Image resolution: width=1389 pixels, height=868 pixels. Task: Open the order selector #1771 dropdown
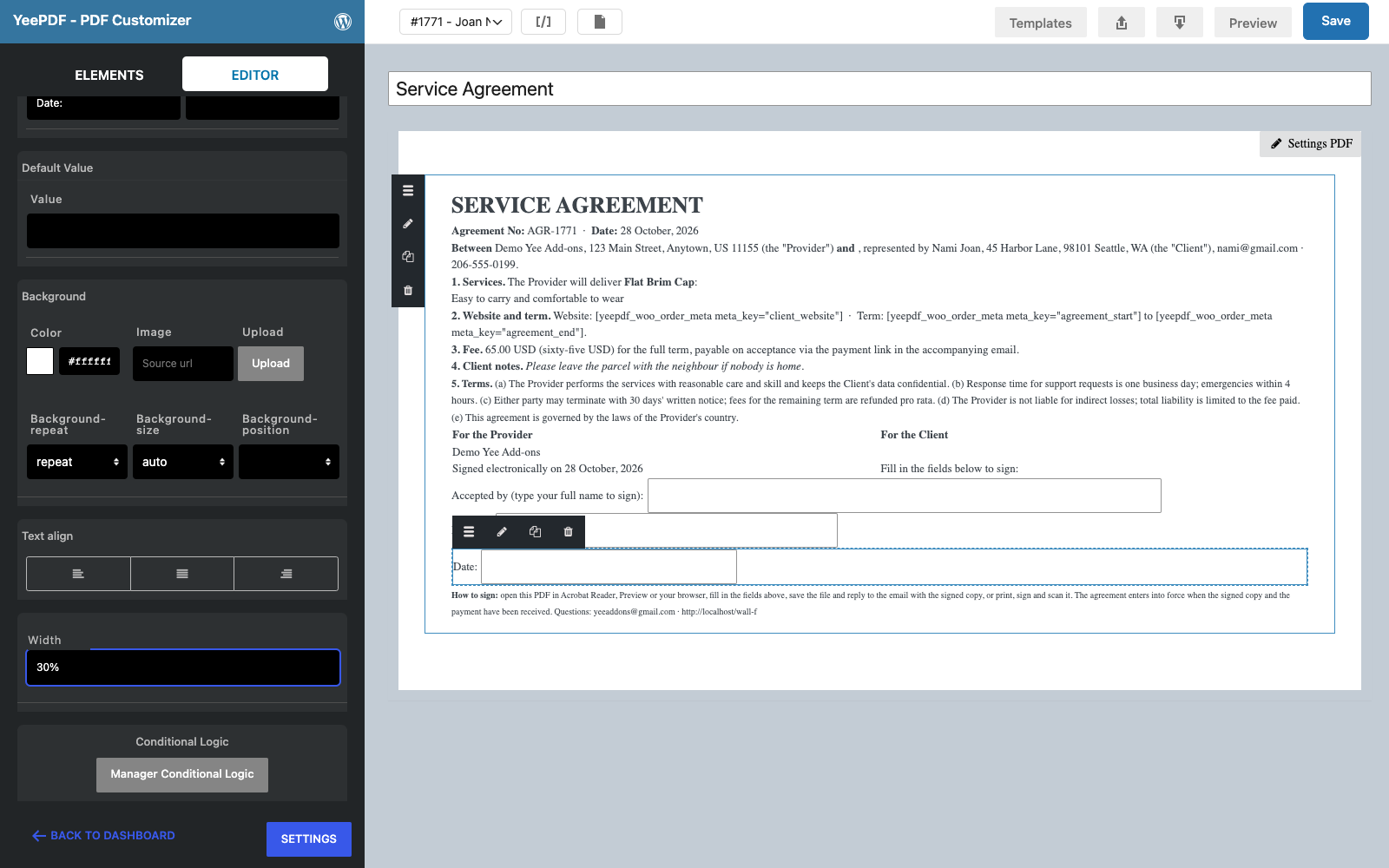456,22
